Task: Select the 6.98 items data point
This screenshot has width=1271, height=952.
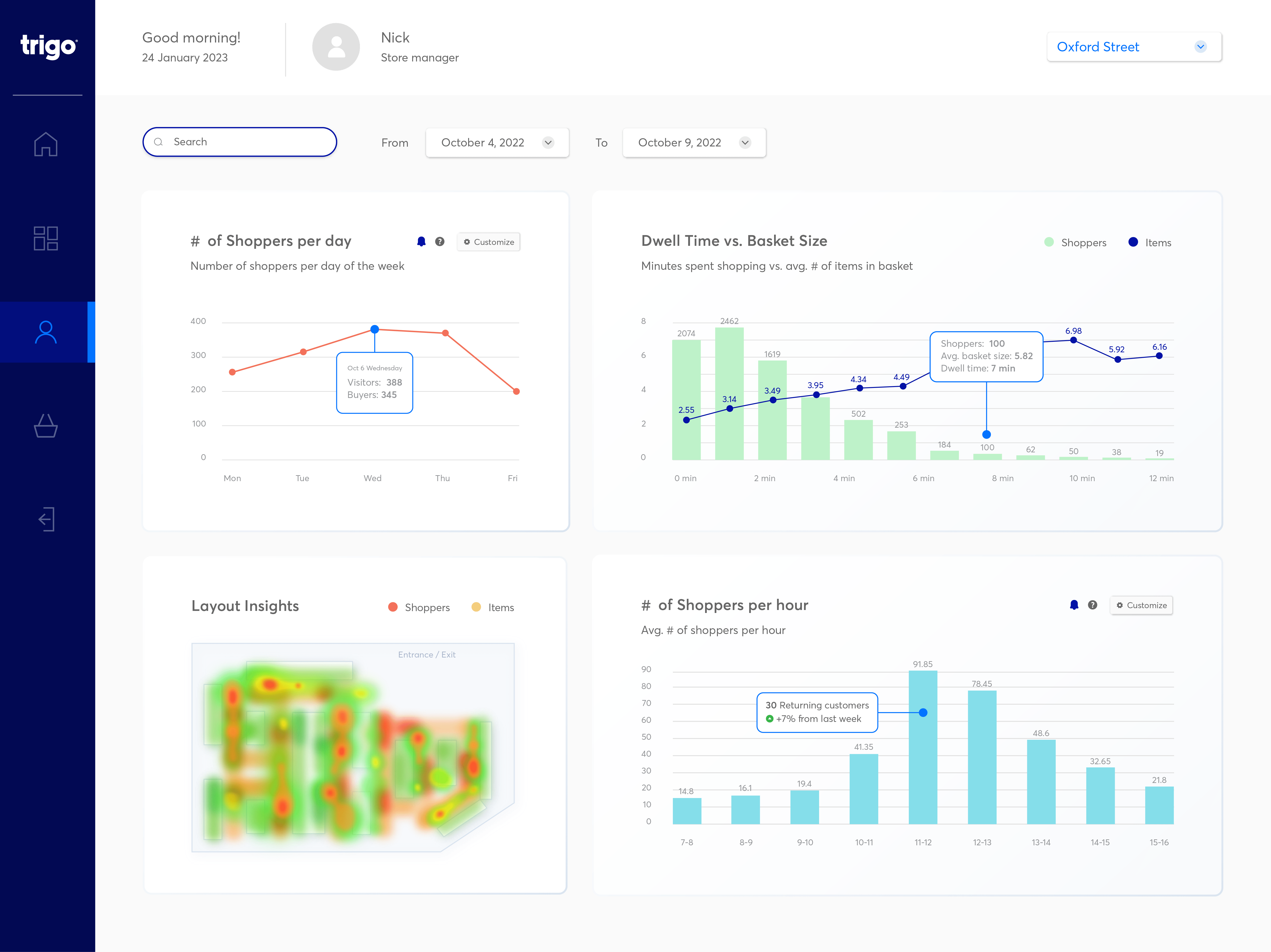Action: click(1073, 340)
